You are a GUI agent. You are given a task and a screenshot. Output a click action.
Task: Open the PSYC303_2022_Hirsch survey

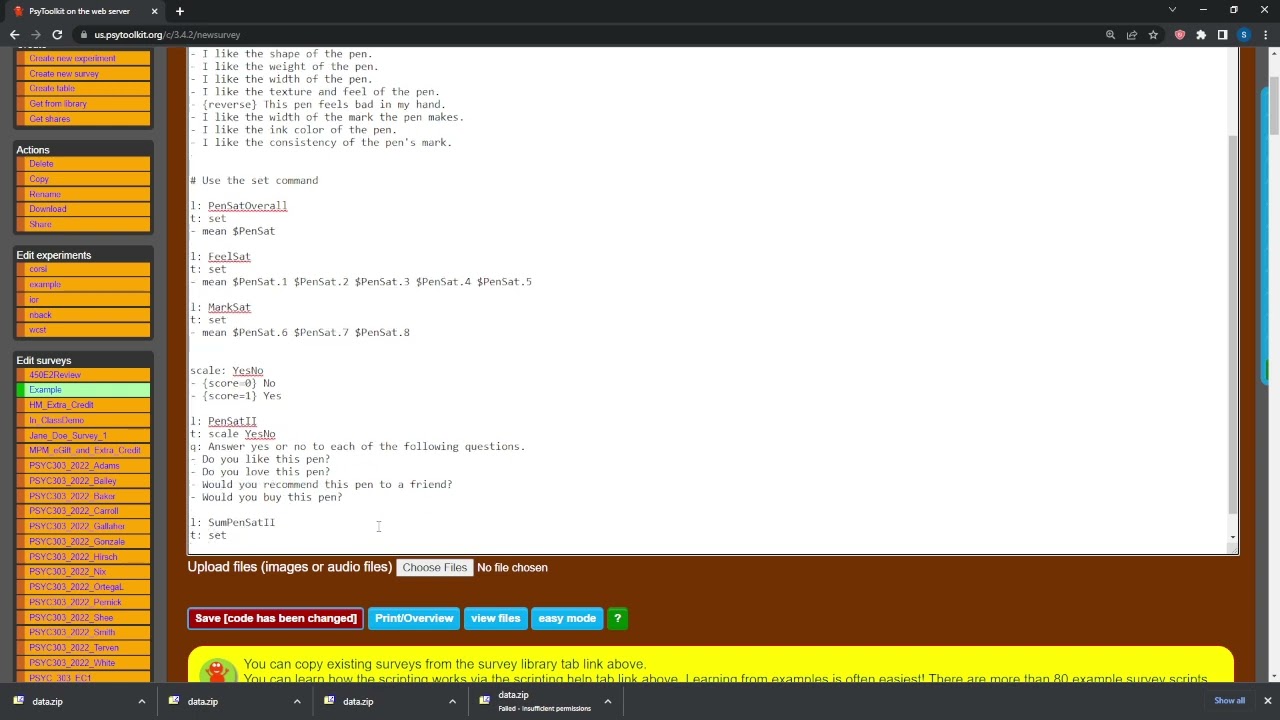tap(73, 557)
